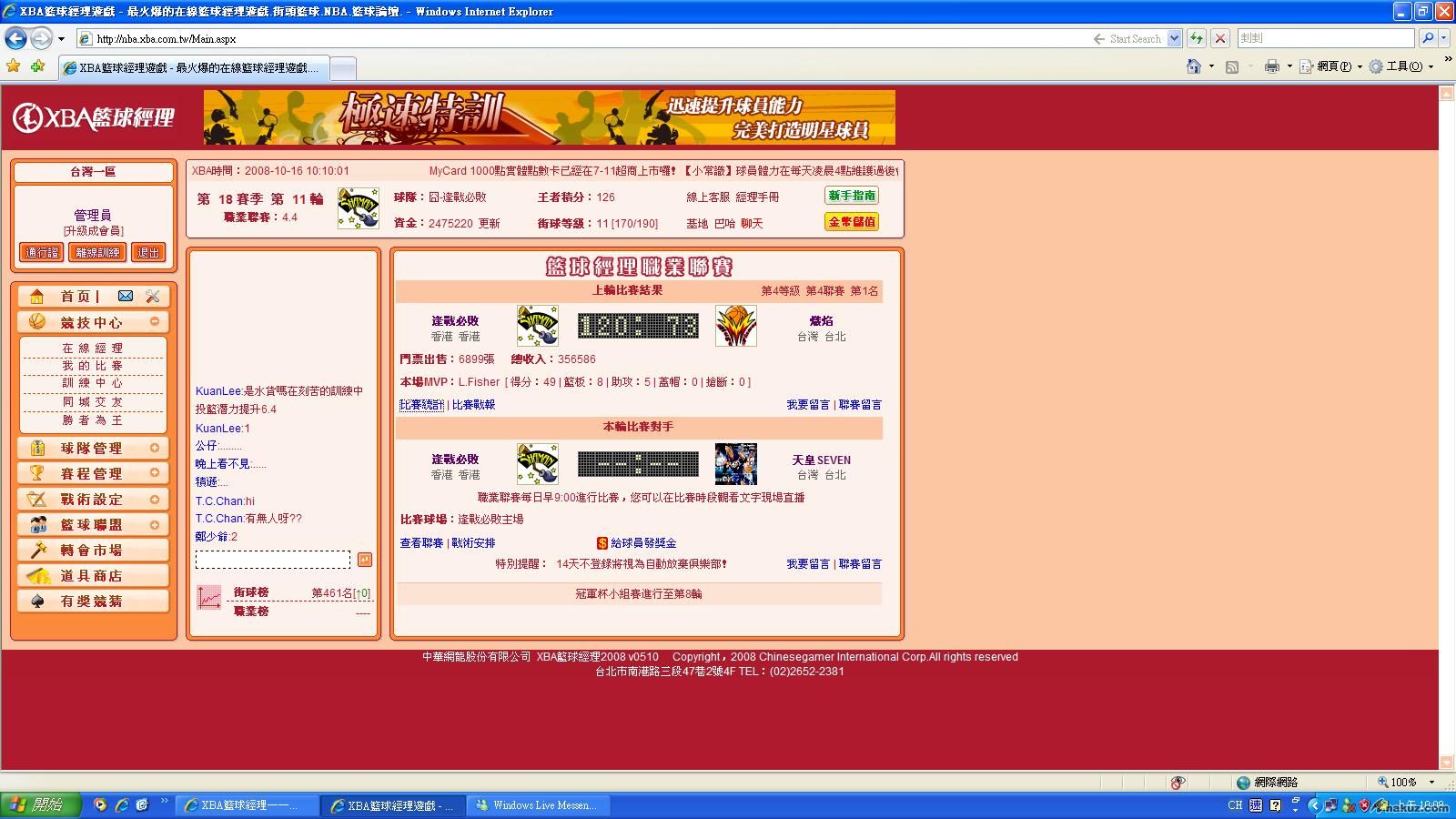The image size is (1456, 819).
Task: Expand the 球隊管理 menu section
Action: [155, 448]
